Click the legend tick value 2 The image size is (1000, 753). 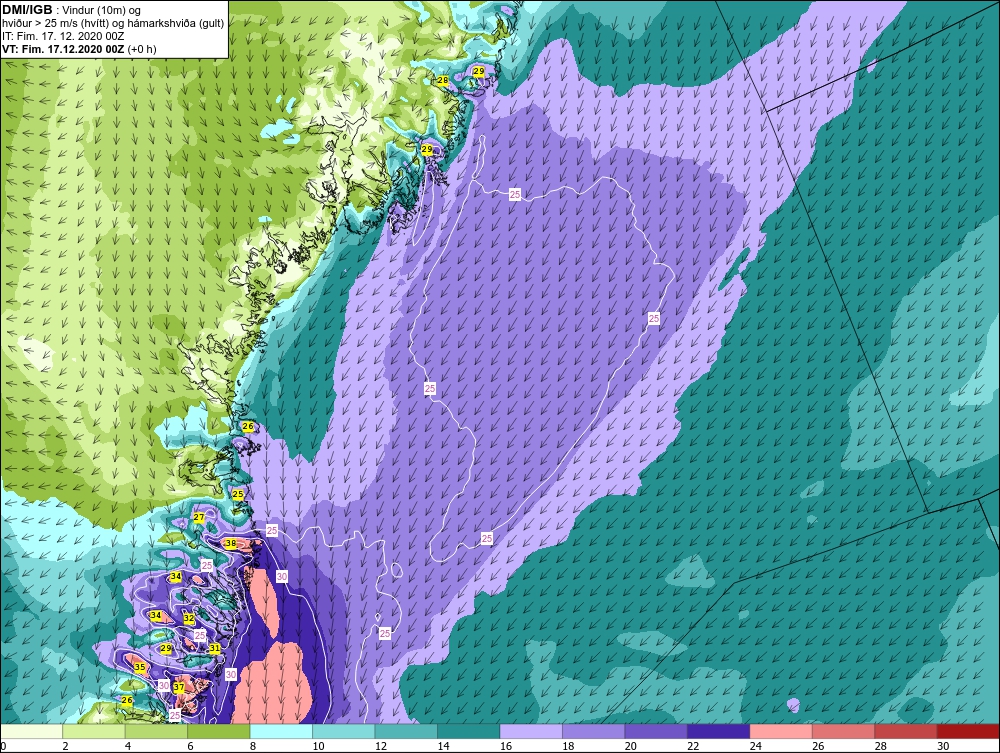(x=65, y=746)
